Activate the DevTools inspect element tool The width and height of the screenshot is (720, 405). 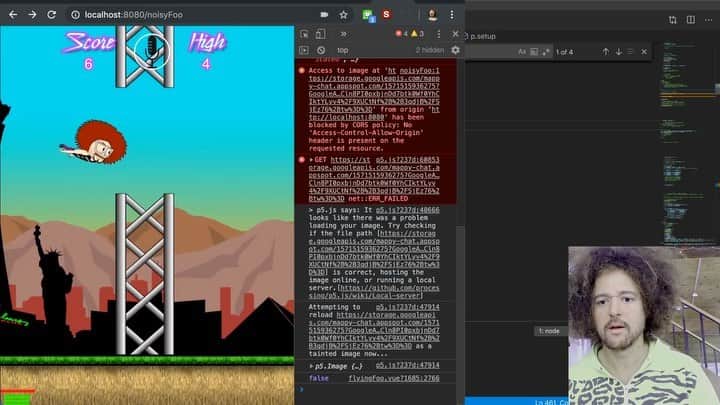point(304,34)
